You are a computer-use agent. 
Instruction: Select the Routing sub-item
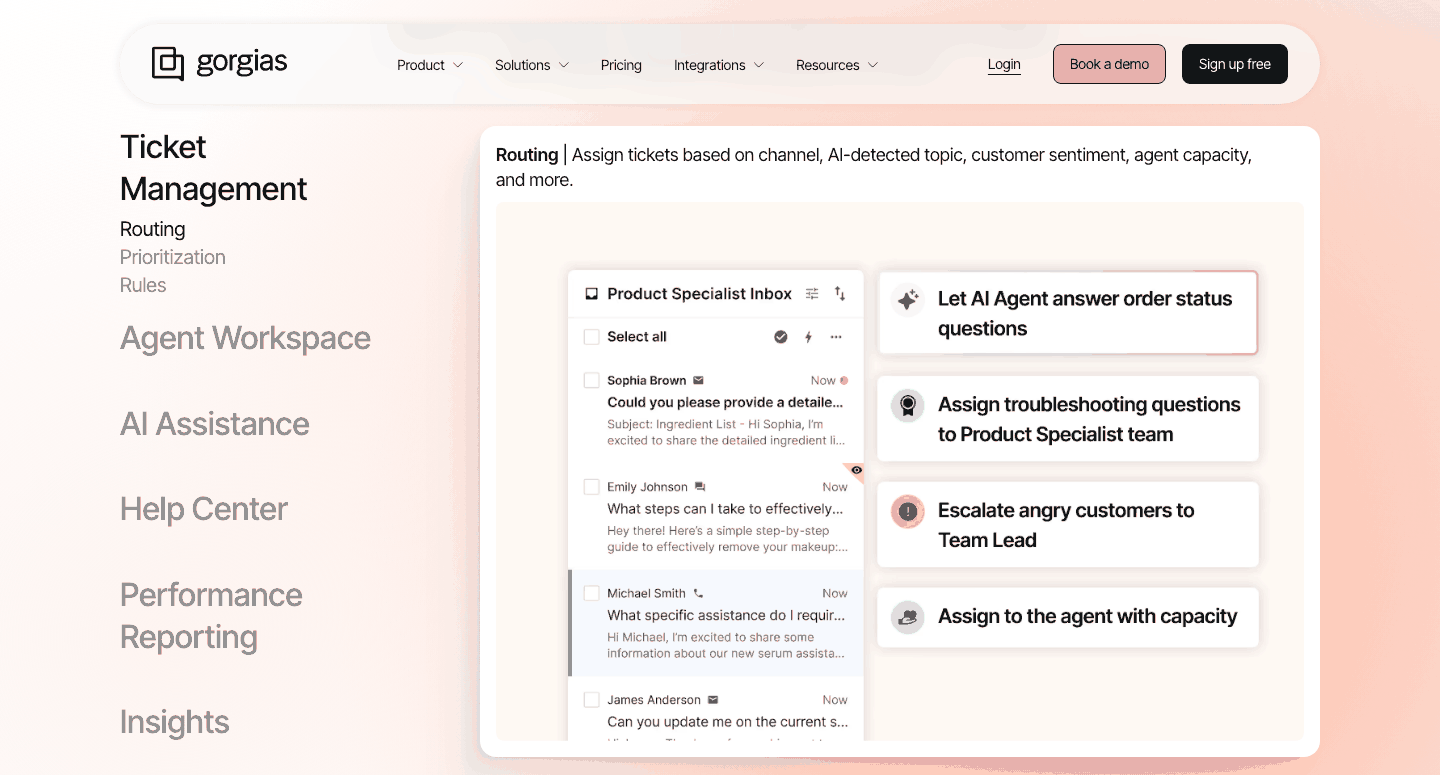pos(153,229)
